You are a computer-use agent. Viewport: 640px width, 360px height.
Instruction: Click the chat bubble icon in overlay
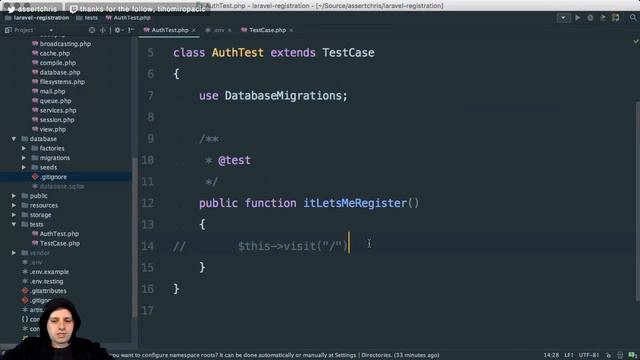point(73,9)
